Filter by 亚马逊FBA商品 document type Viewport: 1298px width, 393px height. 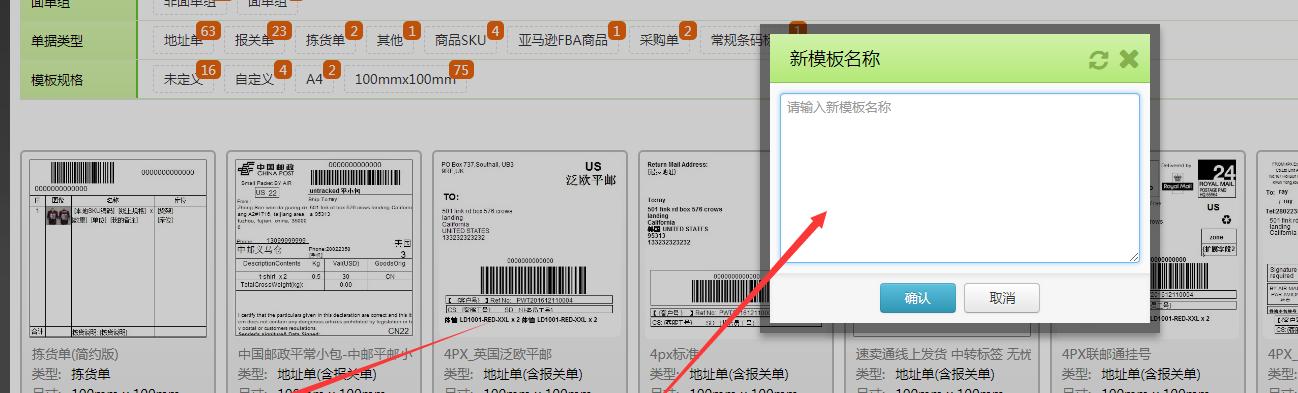click(x=564, y=41)
